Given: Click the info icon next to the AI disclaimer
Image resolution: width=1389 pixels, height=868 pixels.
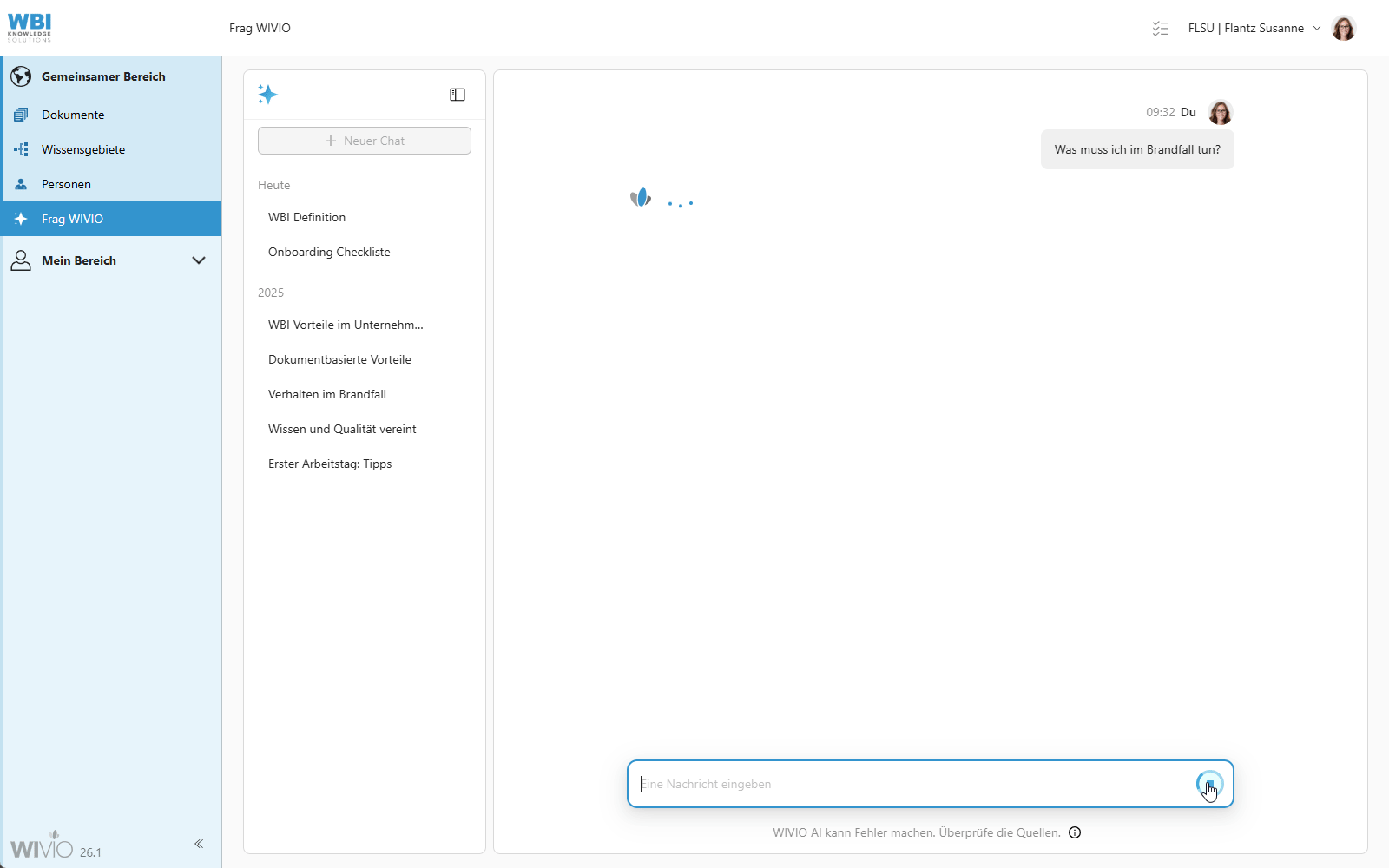Looking at the screenshot, I should tap(1075, 832).
